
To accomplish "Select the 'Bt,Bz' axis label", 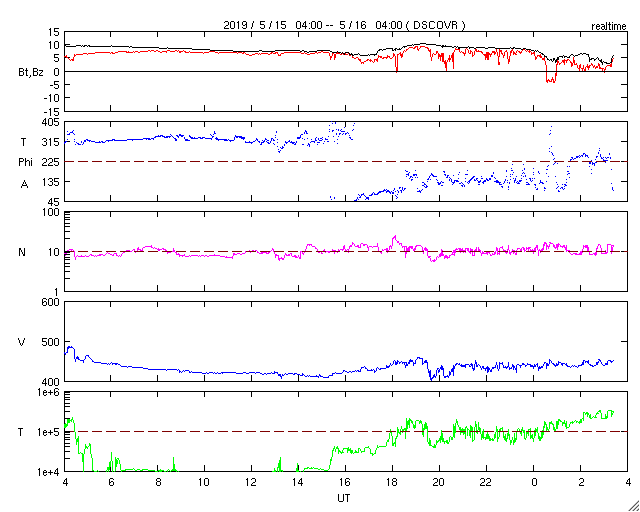I will (31, 74).
